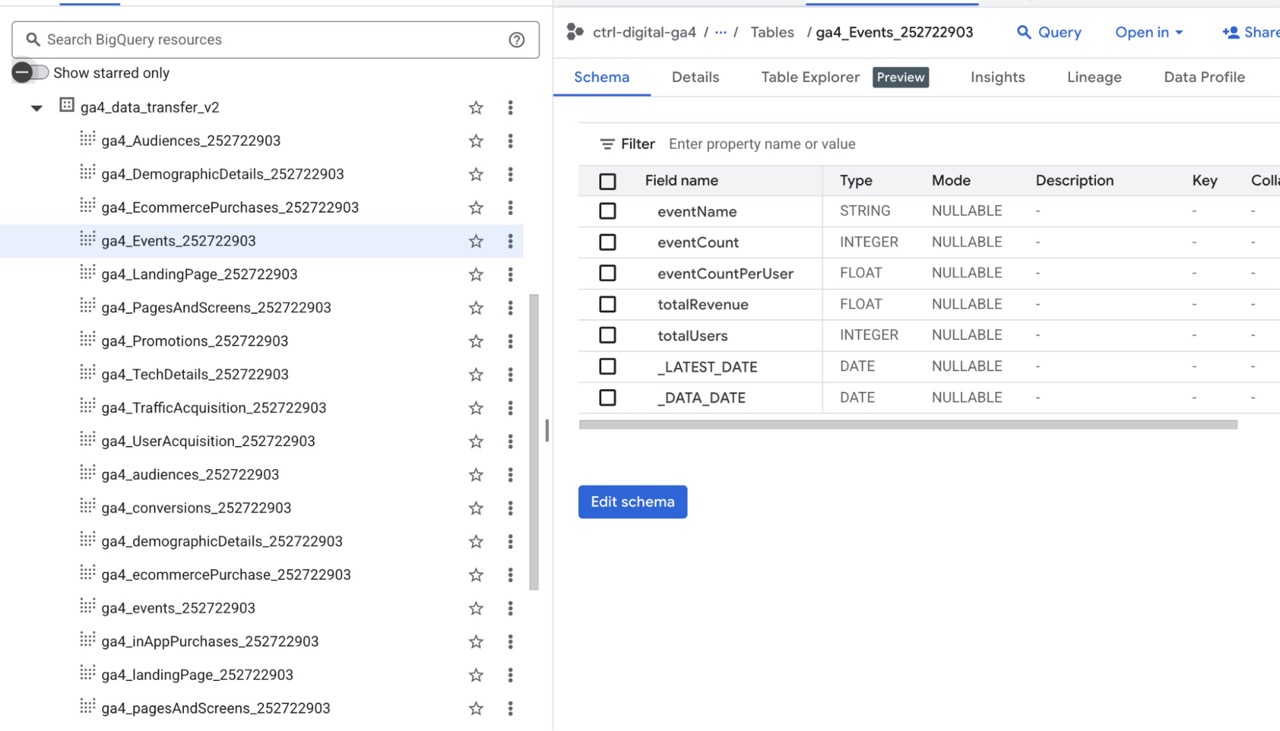Star the ga4_Audiences_252722903 table
The width and height of the screenshot is (1280, 731).
[476, 141]
